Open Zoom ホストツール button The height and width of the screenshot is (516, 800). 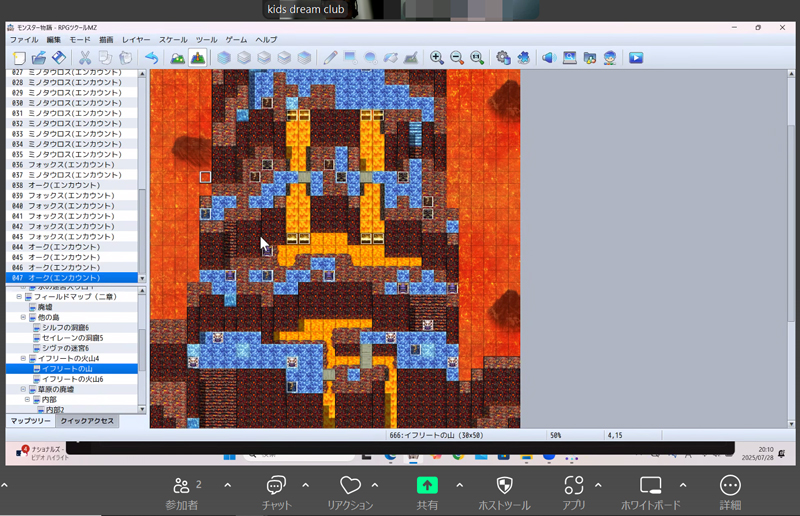[x=504, y=493]
